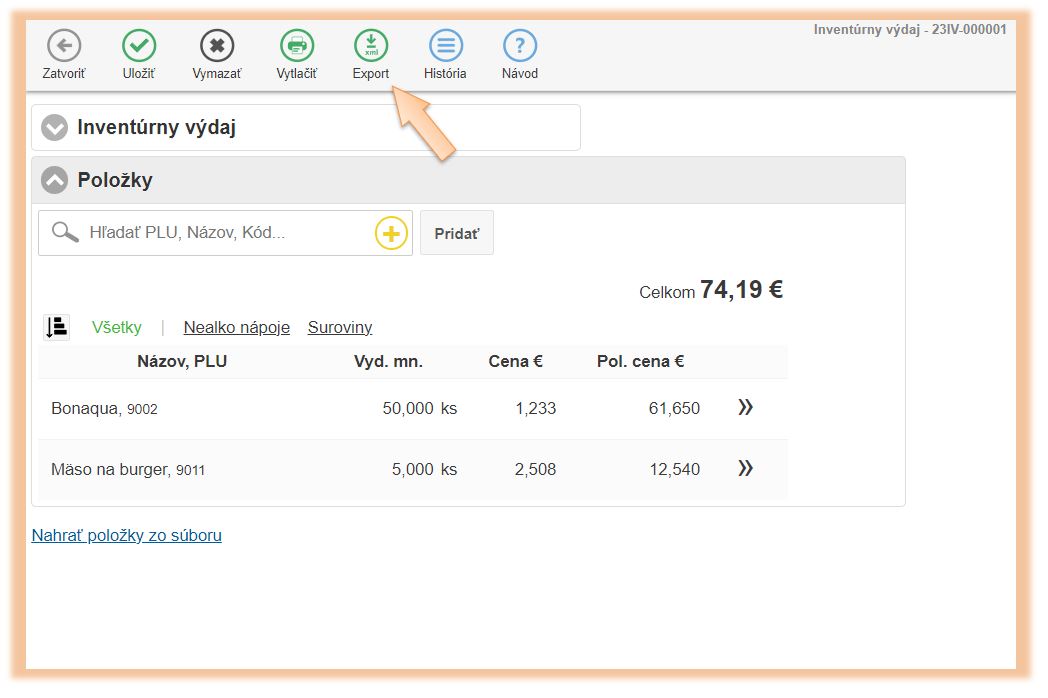Click the Zatvoriť back arrow icon
This screenshot has width=1048, height=698.
click(x=64, y=46)
